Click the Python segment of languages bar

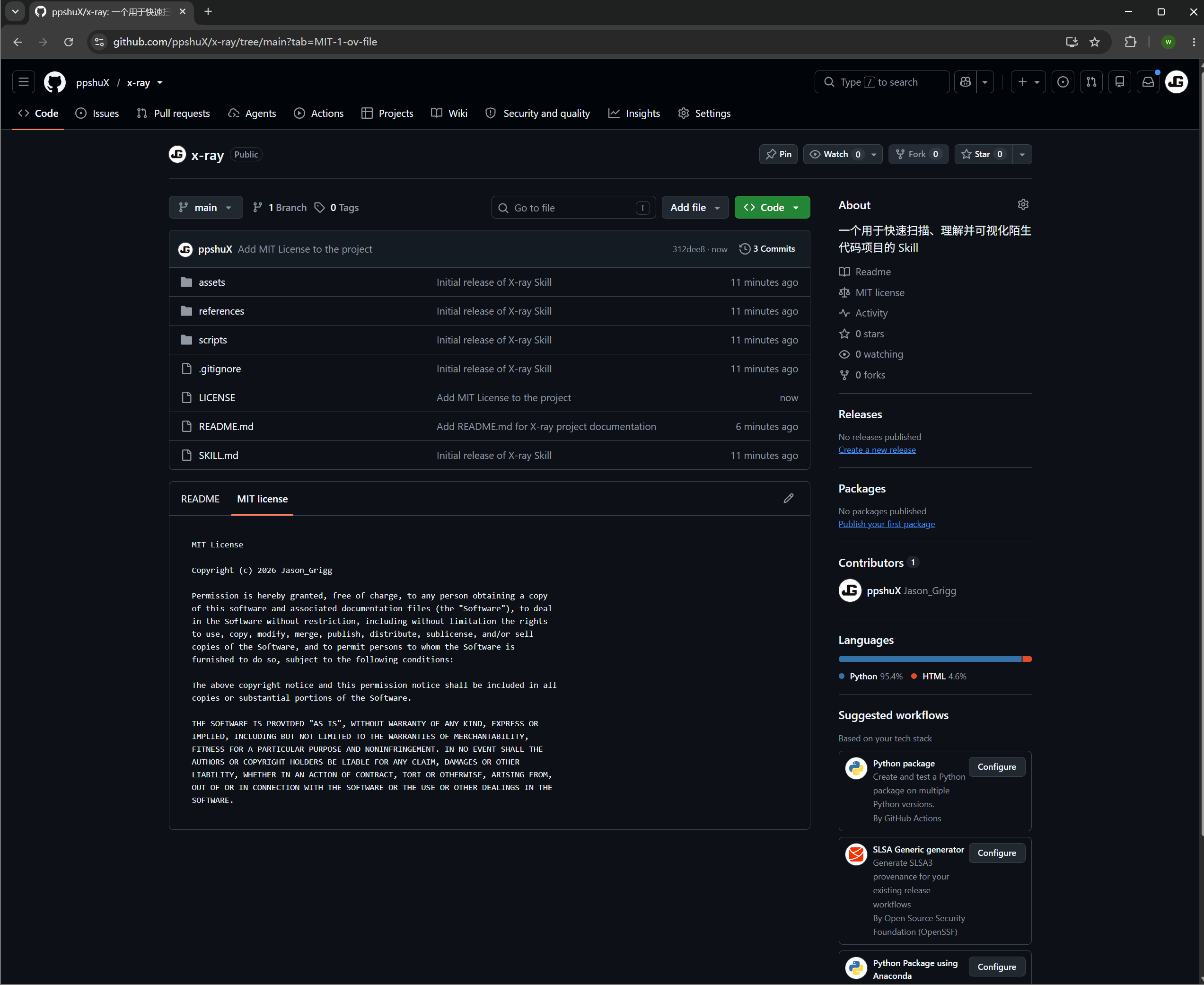[x=930, y=660]
